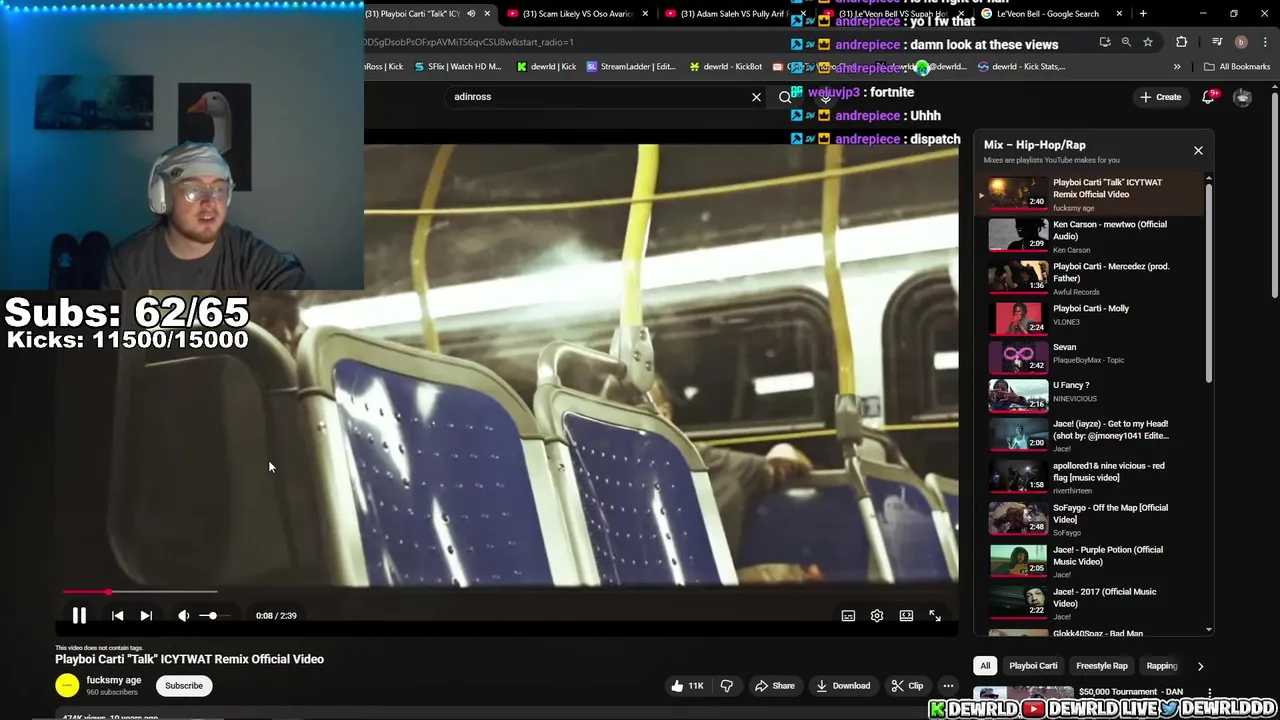Screen dimensions: 1280x720
Task: Open more actions three-dot menu under video
Action: point(948,686)
